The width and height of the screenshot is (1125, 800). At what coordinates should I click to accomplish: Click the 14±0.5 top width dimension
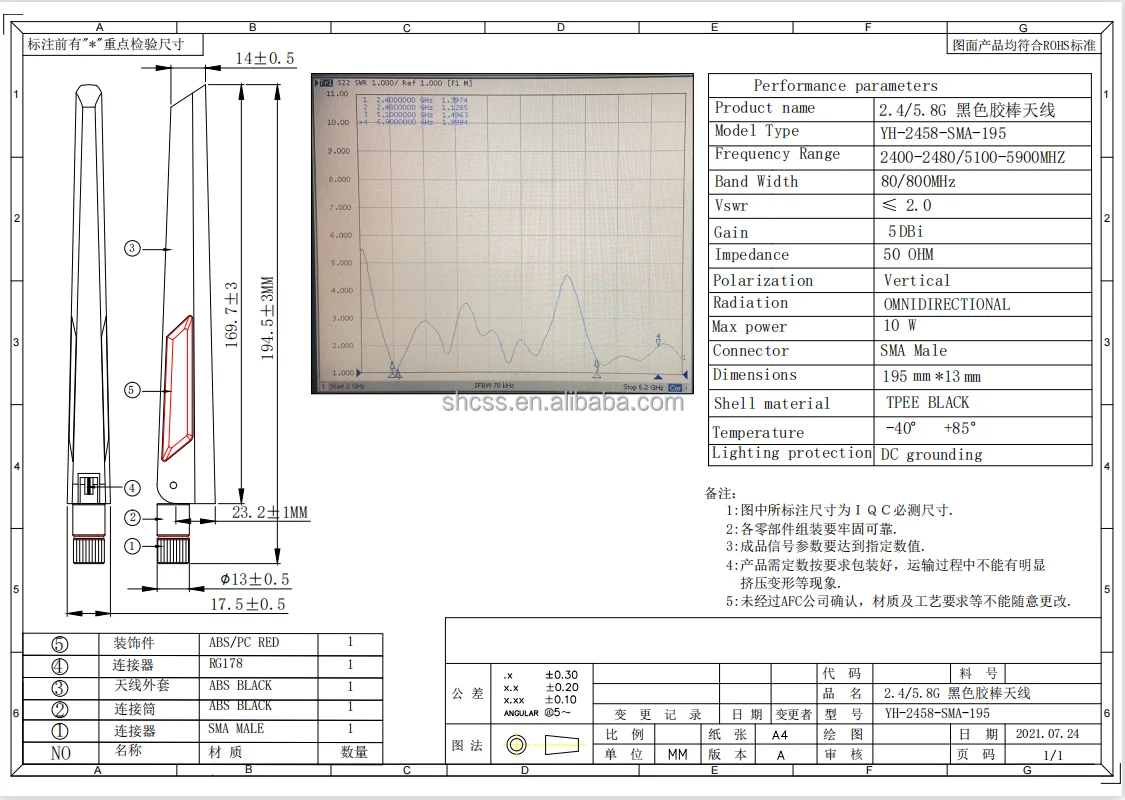[264, 59]
